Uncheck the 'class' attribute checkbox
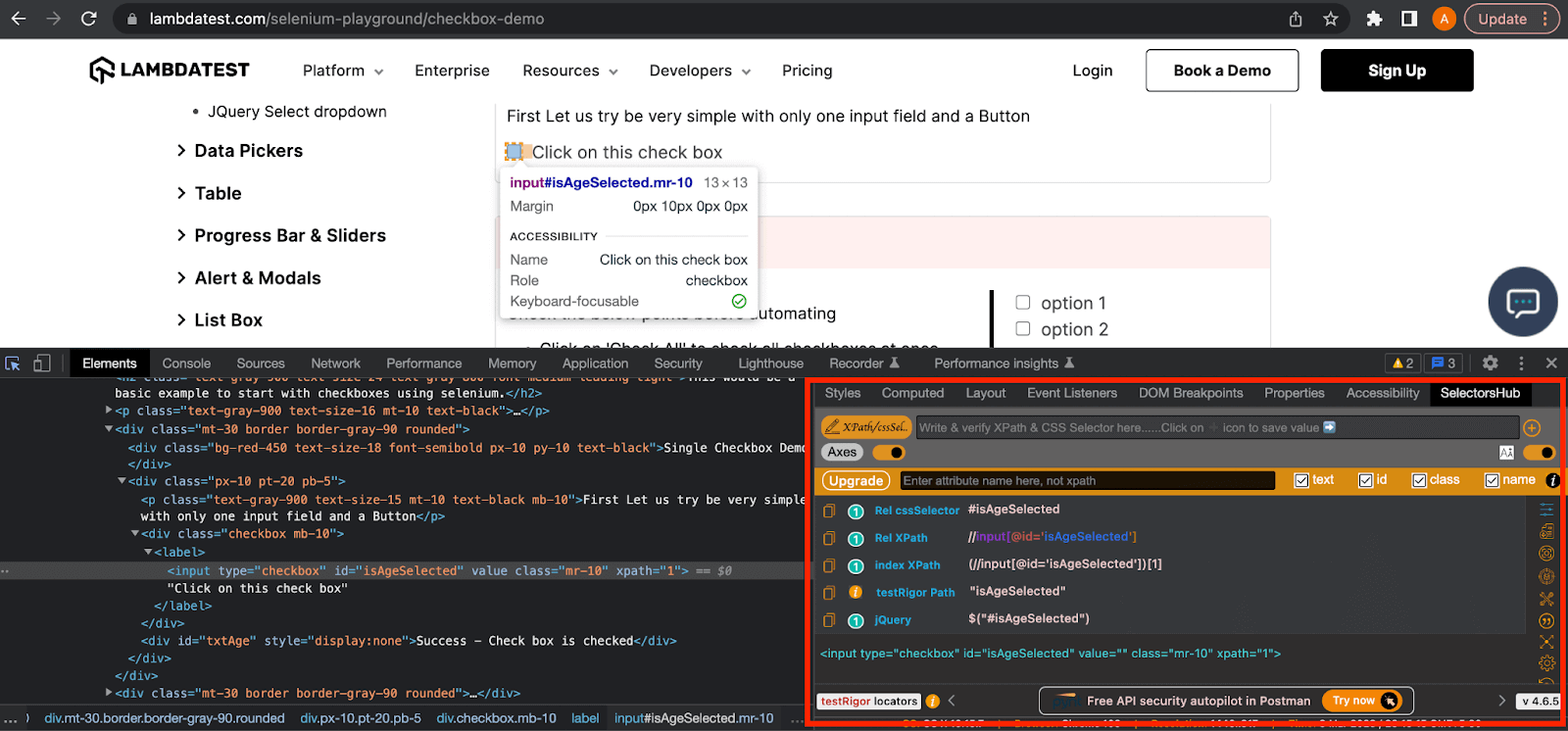1568x731 pixels. [1419, 480]
